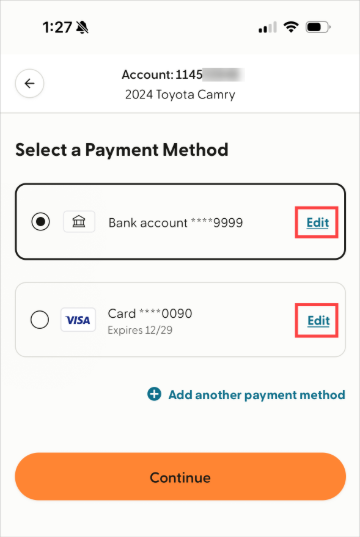Image resolution: width=360 pixels, height=537 pixels.
Task: Choose the Card ****0090 text
Action: [150, 313]
